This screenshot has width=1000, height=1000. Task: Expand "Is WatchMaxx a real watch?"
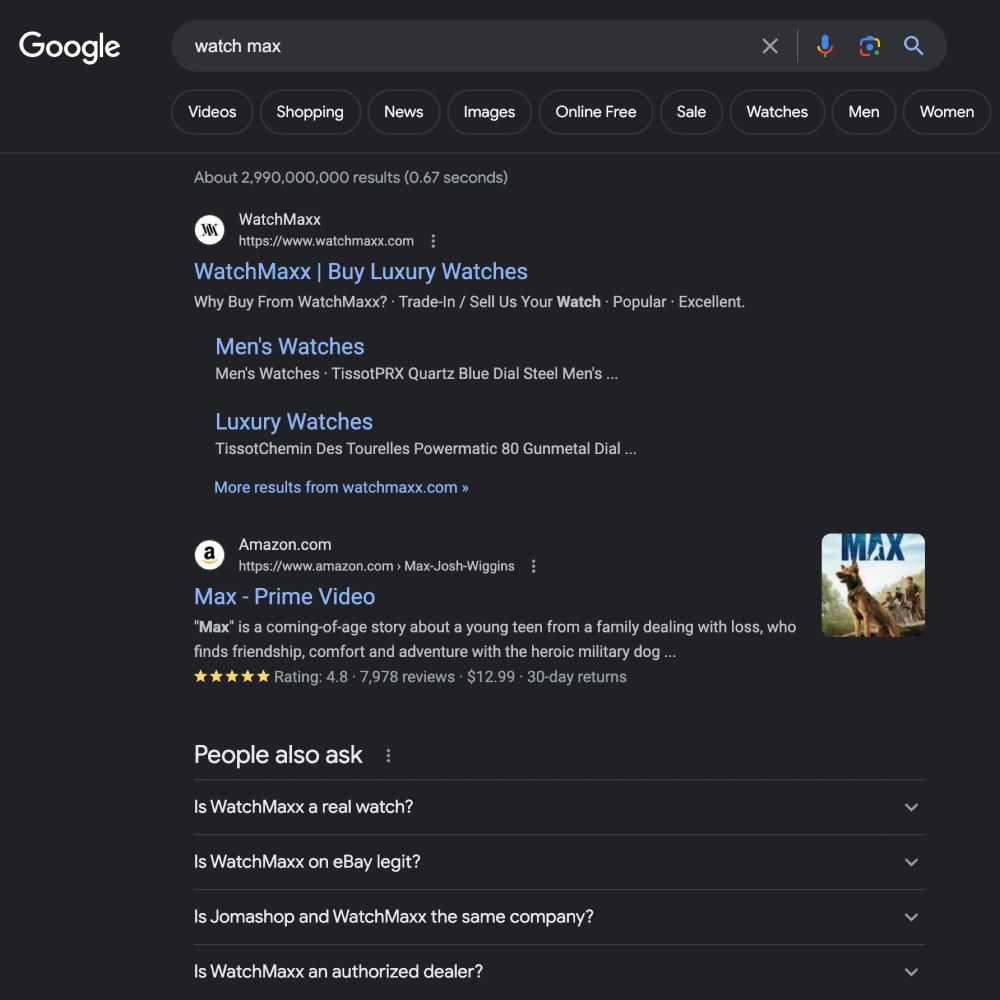(x=559, y=807)
